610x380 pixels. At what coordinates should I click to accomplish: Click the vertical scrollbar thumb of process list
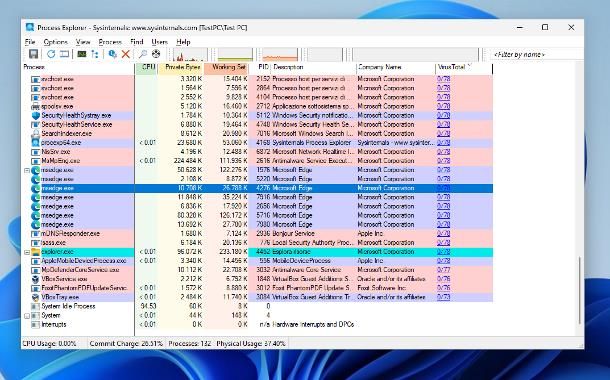click(579, 290)
